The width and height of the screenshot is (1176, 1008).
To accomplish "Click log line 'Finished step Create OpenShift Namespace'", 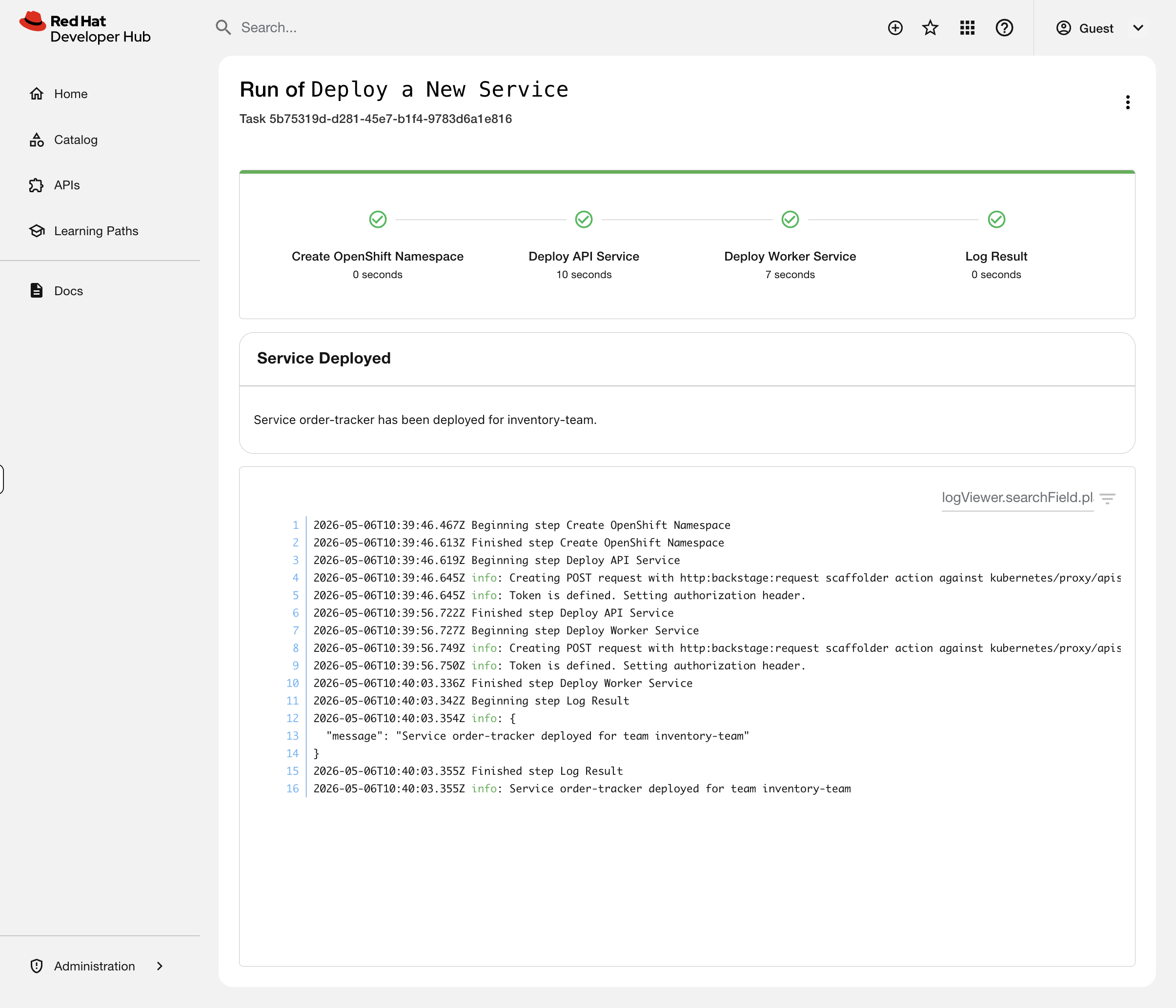I will point(519,543).
